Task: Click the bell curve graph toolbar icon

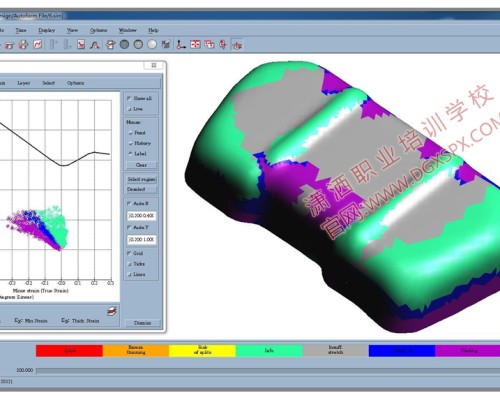Action: coord(95,44)
